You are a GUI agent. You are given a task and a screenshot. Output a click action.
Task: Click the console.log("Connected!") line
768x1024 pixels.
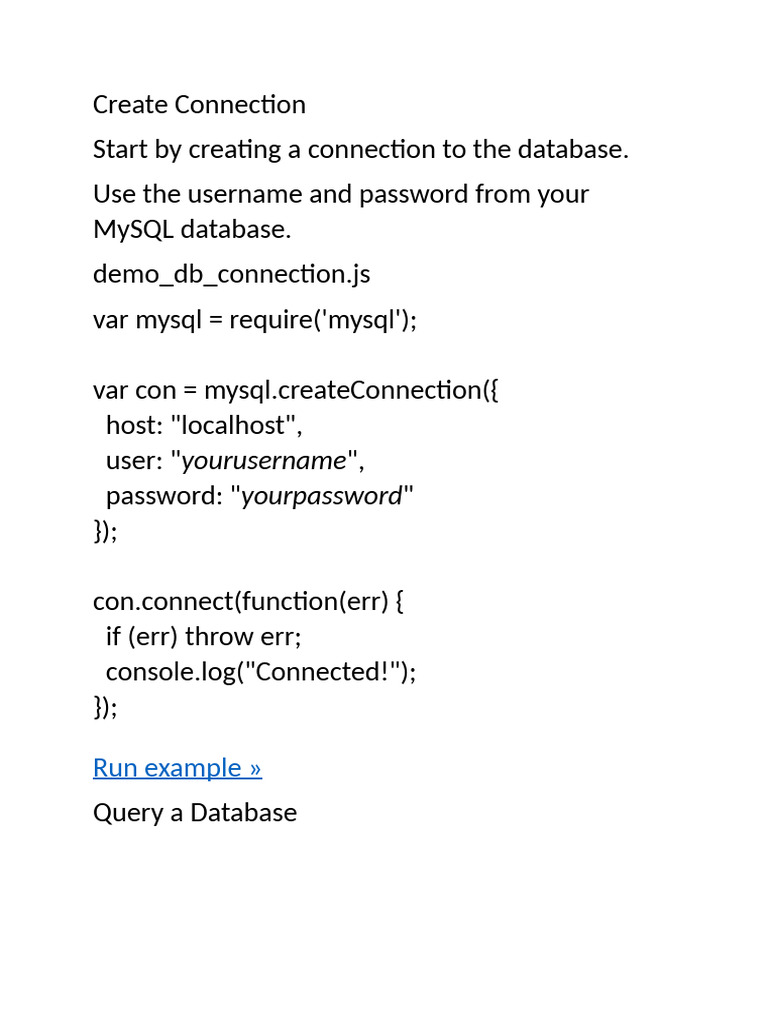(x=260, y=672)
